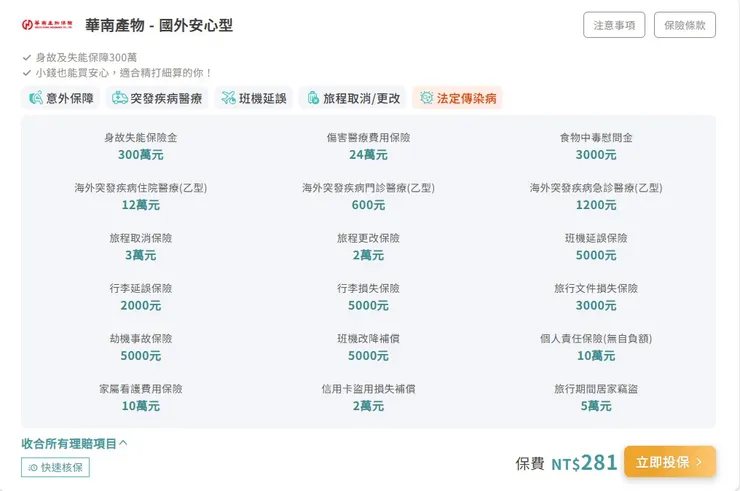Click 立即投保 to buy insurance now
This screenshot has width=740, height=491.
coord(670,462)
